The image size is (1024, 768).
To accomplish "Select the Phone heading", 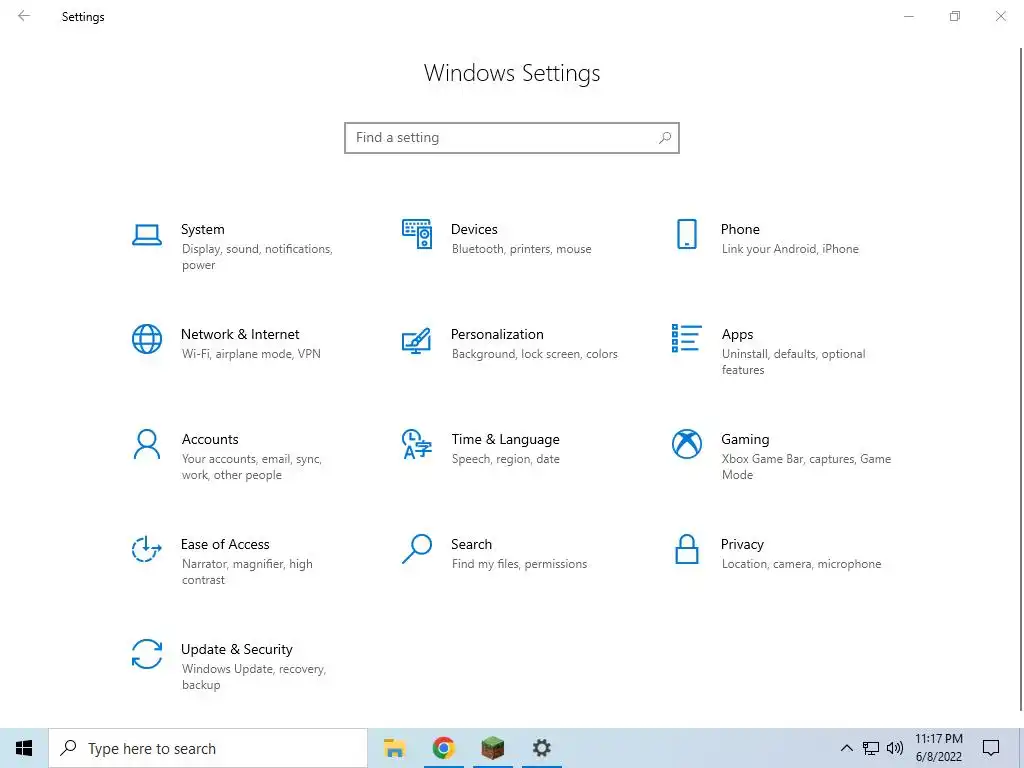I will (740, 229).
